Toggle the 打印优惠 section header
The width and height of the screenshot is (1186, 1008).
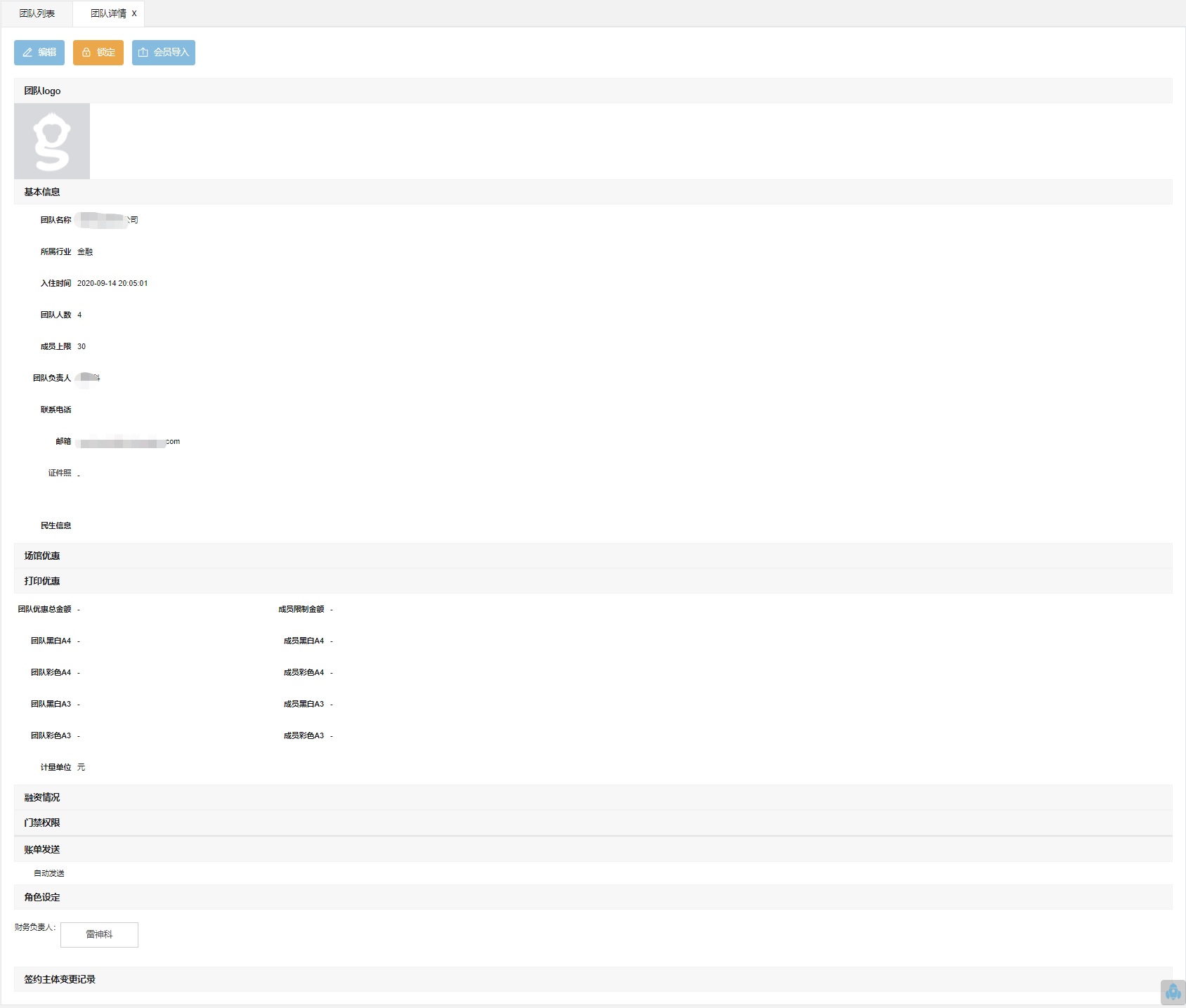pos(42,581)
